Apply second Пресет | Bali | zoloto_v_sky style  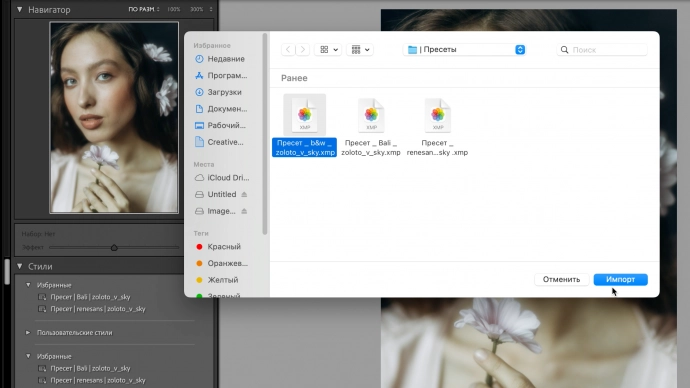(x=90, y=368)
